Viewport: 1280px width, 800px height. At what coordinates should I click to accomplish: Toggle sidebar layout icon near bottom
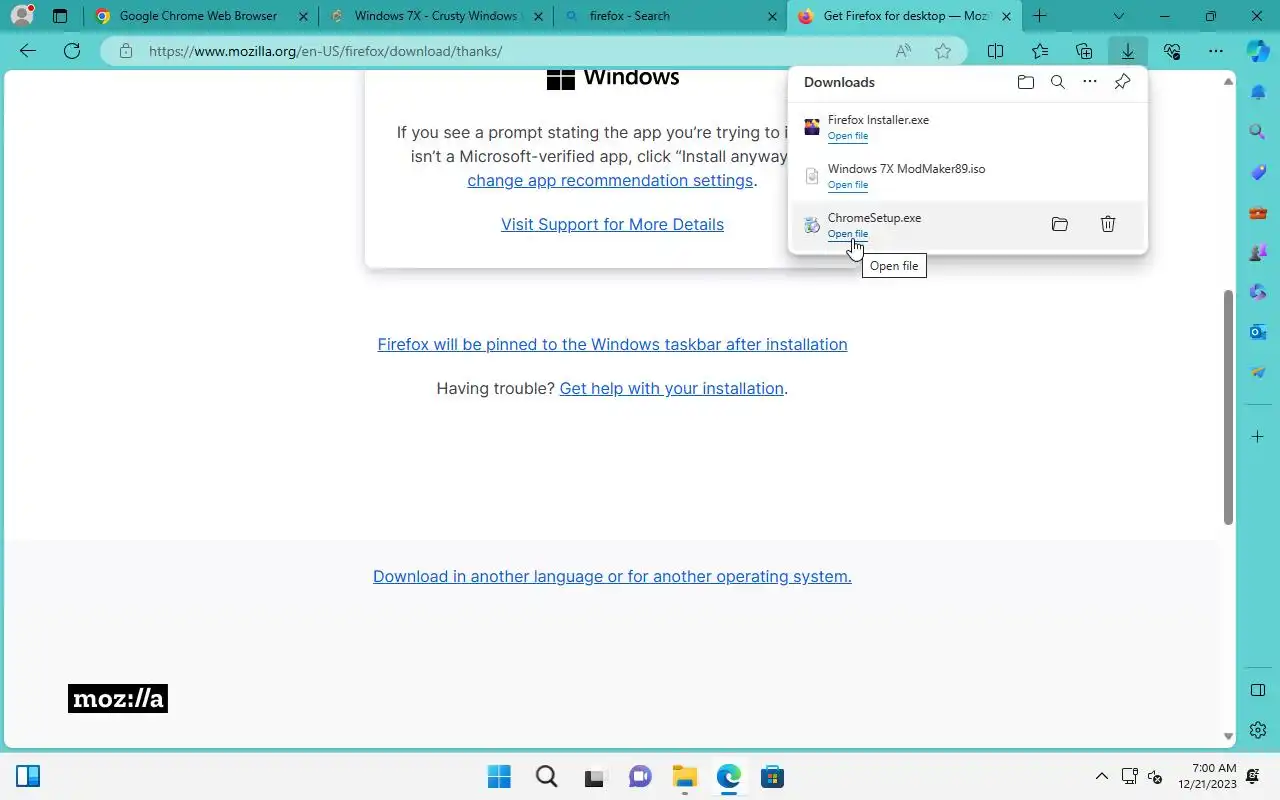coord(1258,690)
